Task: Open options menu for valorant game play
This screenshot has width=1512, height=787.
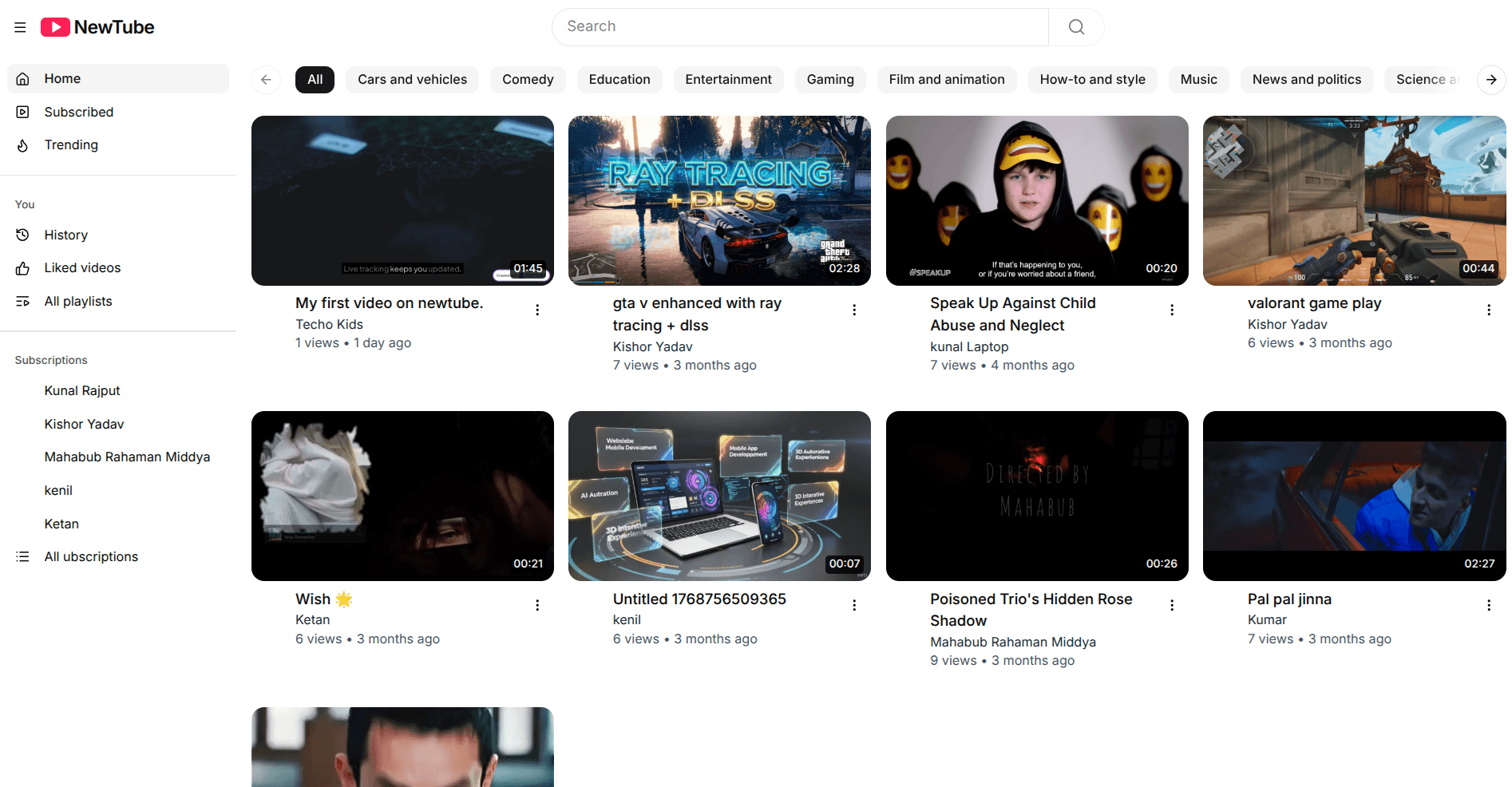Action: point(1489,310)
